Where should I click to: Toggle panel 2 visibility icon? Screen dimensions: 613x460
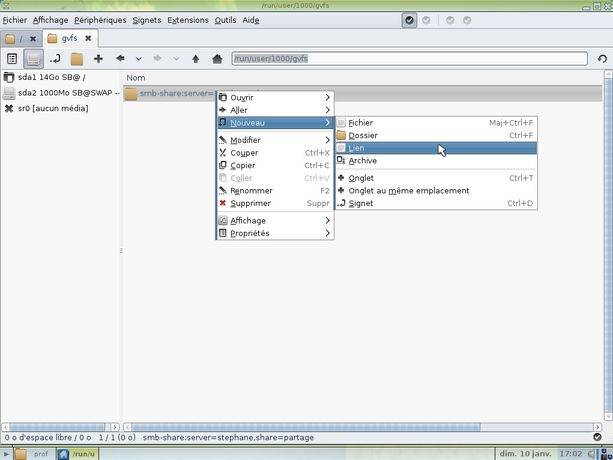[426, 20]
